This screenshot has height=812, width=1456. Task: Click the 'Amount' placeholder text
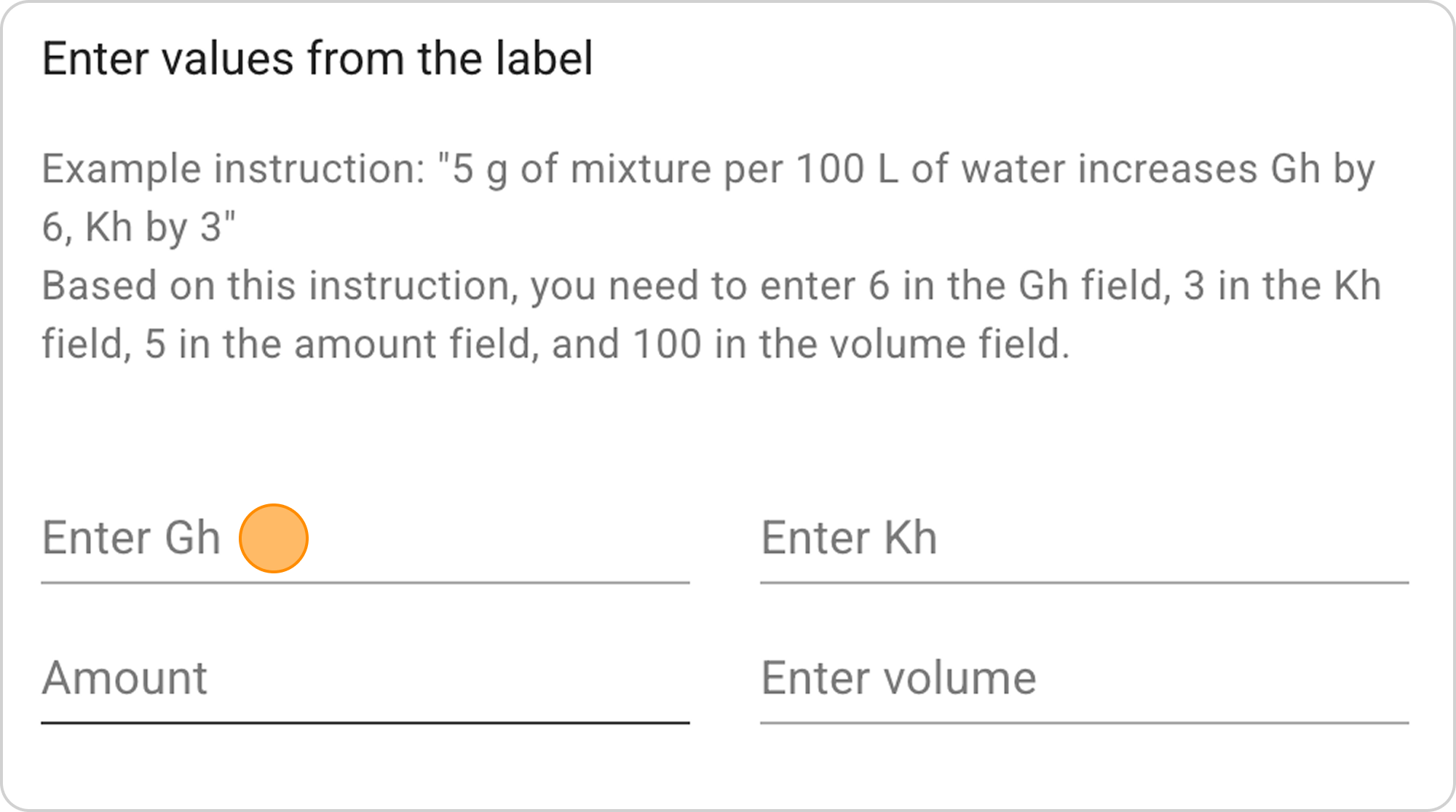pyautogui.click(x=124, y=678)
